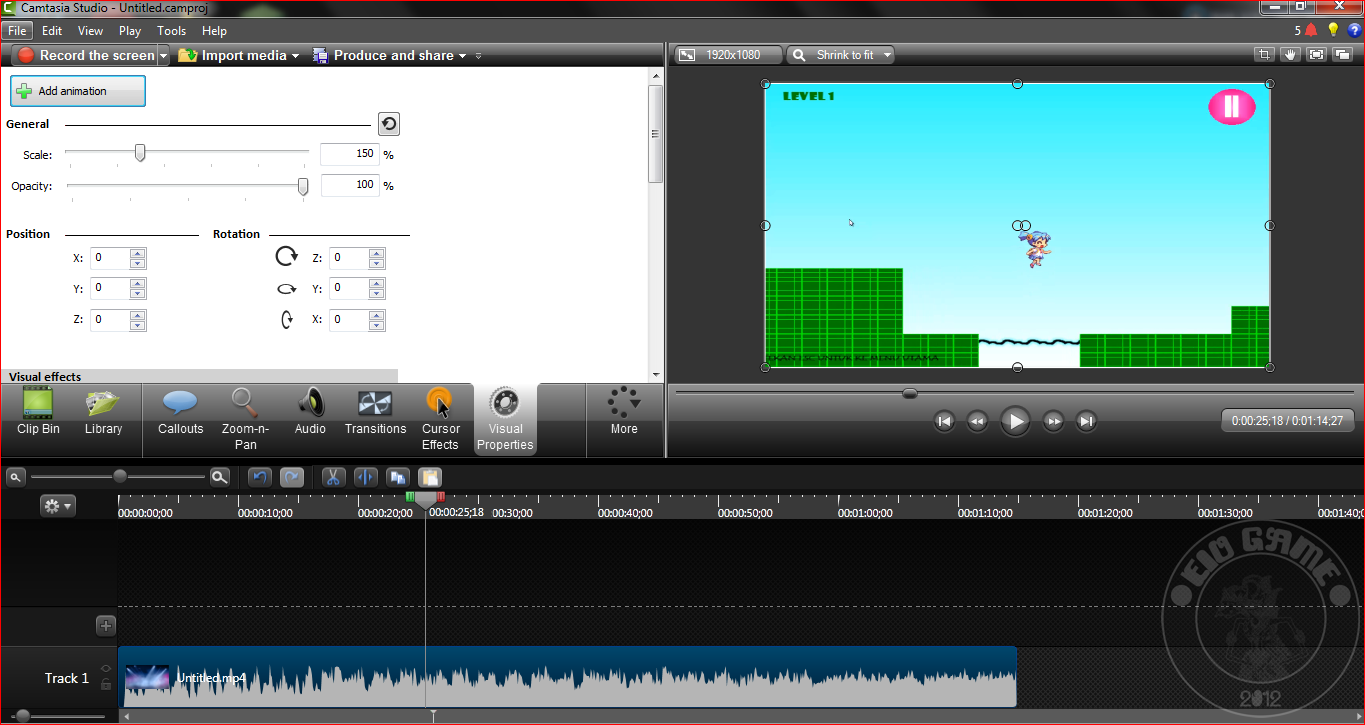Open the Shrink to fit zoom dropdown
The width and height of the screenshot is (1365, 725).
click(x=841, y=55)
